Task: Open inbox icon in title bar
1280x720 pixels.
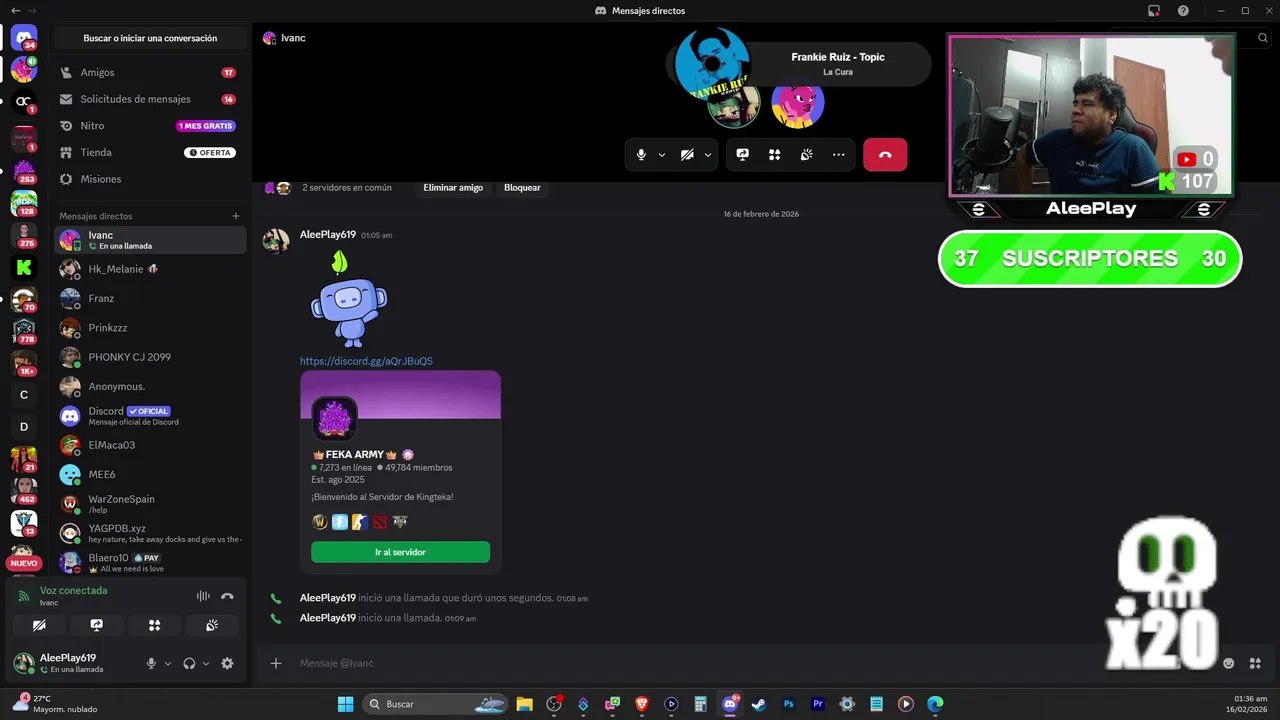Action: pyautogui.click(x=1154, y=10)
